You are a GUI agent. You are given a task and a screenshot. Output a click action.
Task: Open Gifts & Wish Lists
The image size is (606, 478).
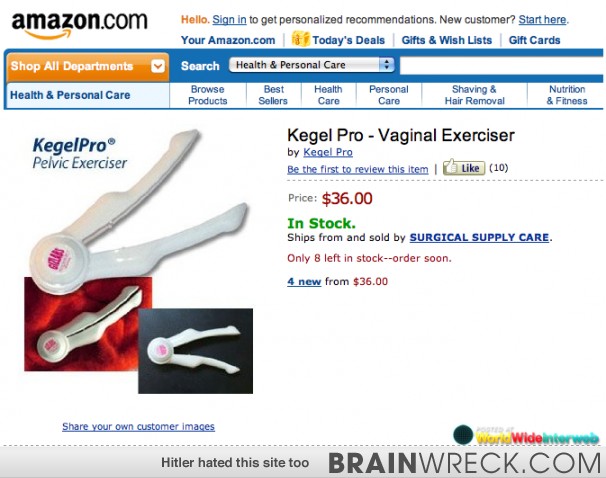(446, 40)
